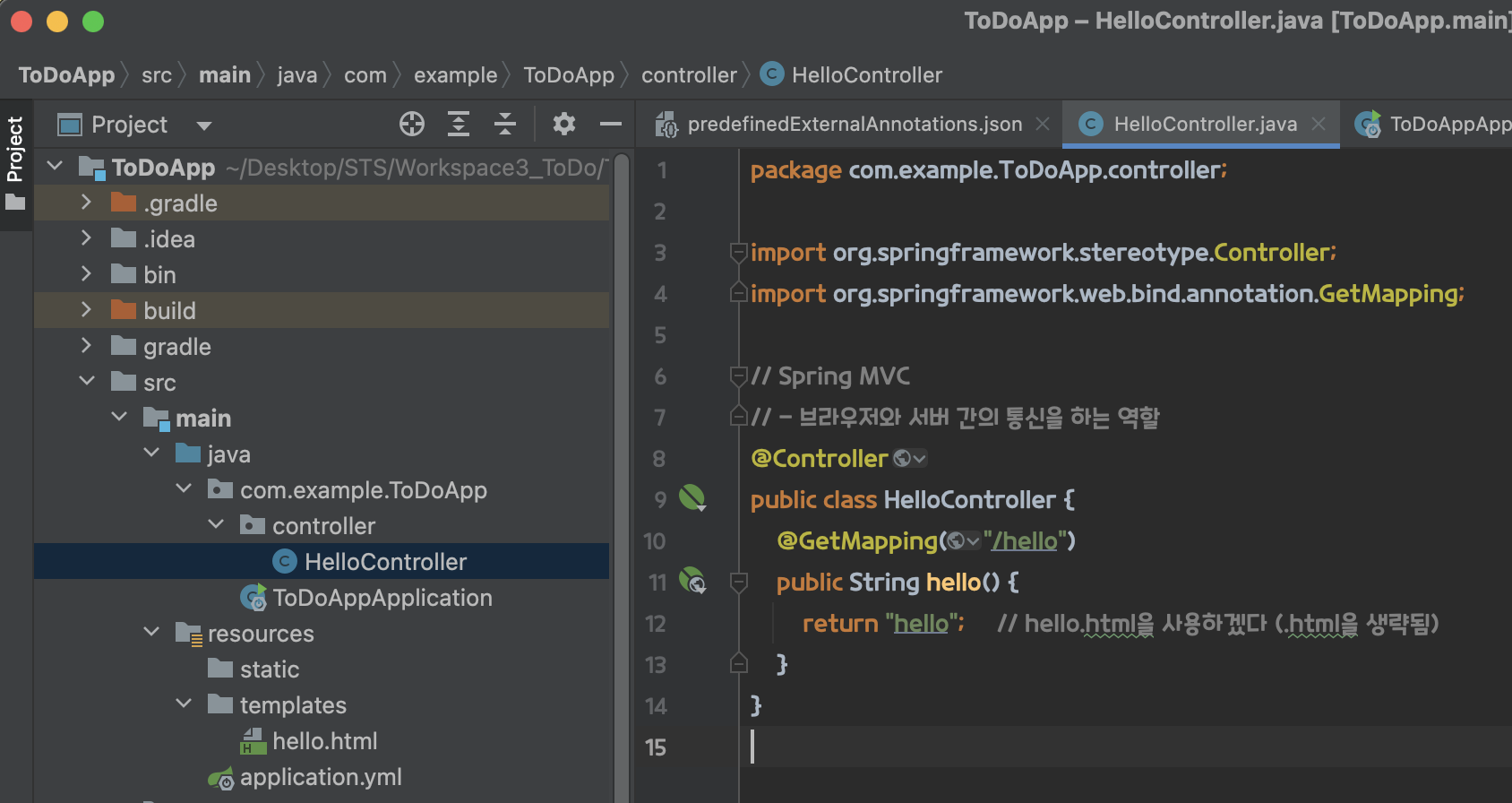Click src in the breadcrumb bar
The image size is (1512, 803).
tap(157, 75)
